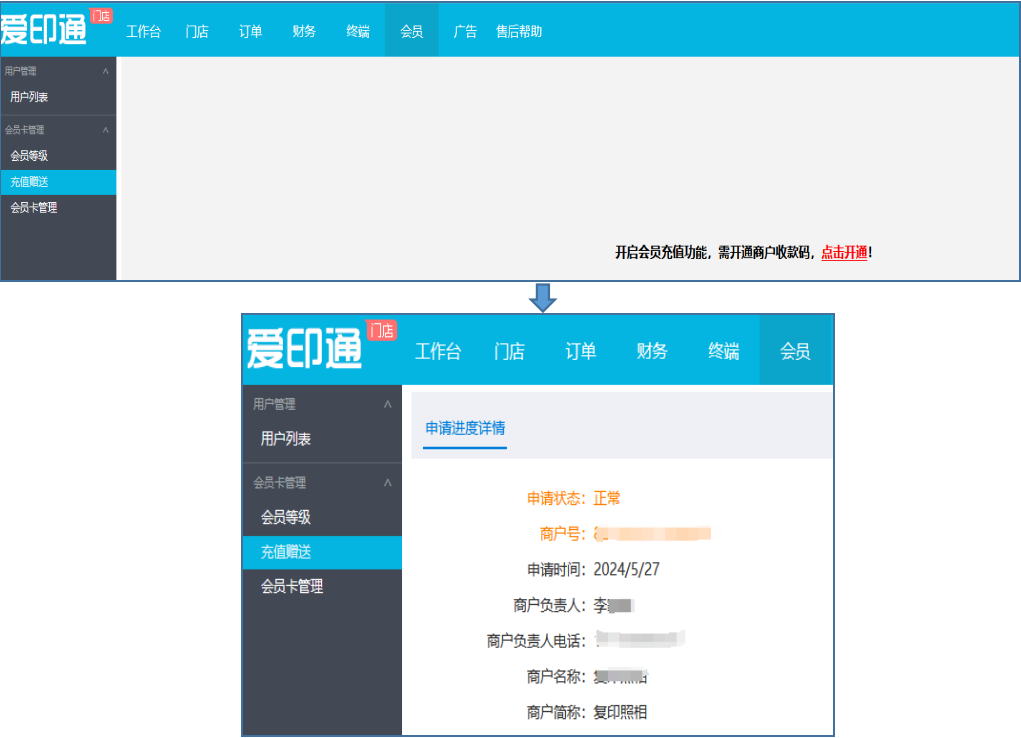Collapse 会员卡管理 chevron in the upper sidebar
This screenshot has width=1021, height=738.
106,130
